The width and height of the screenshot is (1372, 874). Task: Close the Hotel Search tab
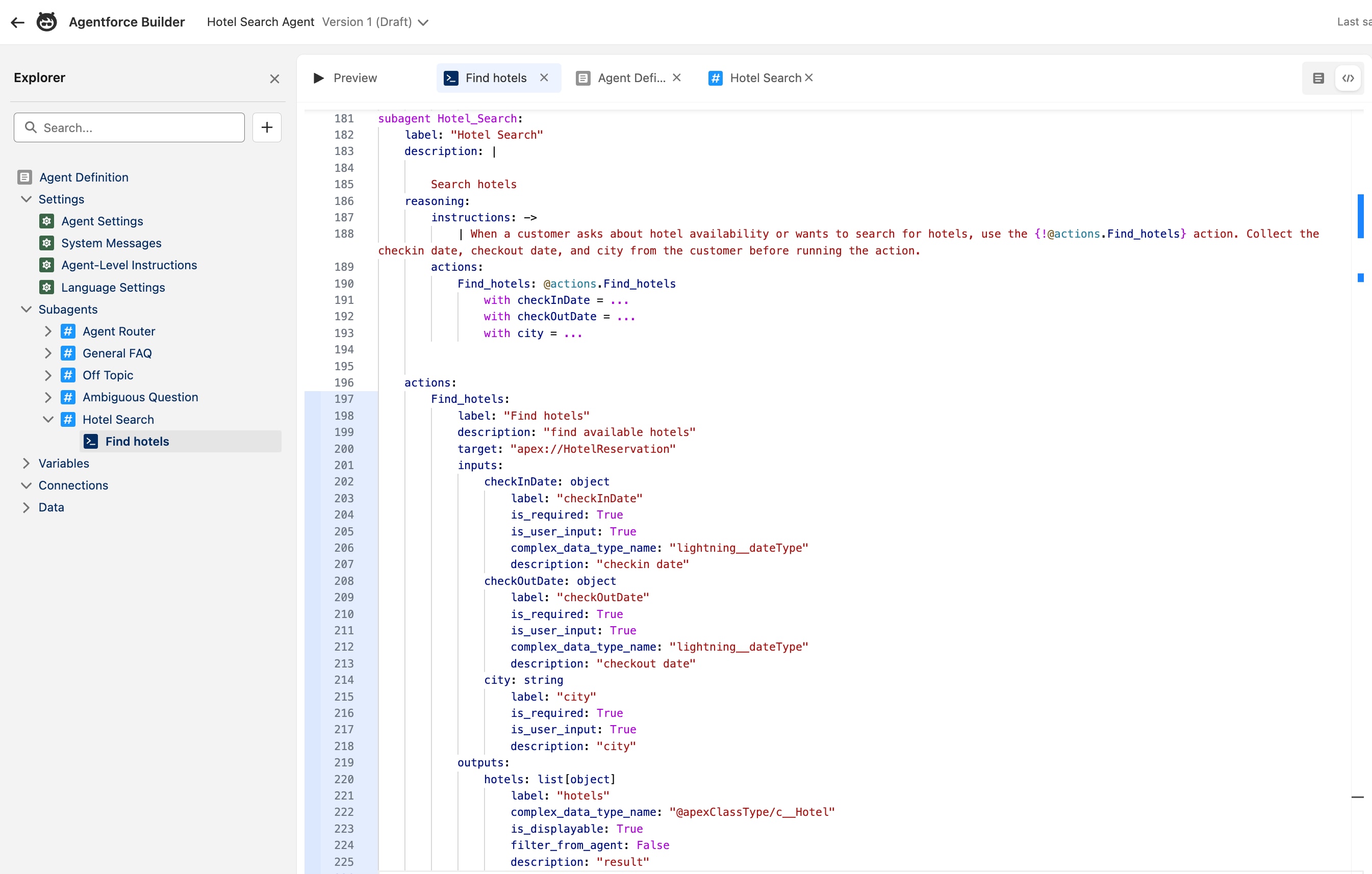pos(809,78)
